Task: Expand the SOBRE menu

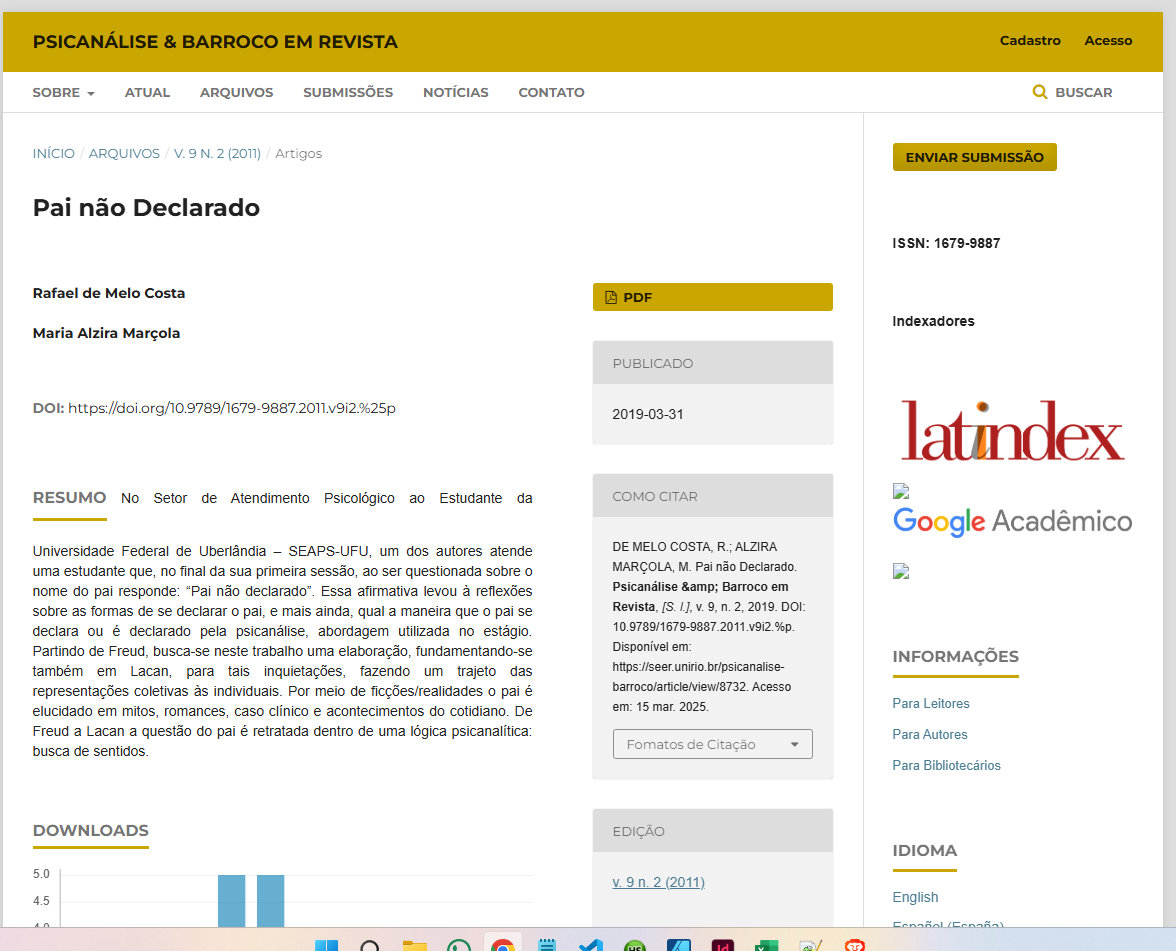Action: (64, 92)
